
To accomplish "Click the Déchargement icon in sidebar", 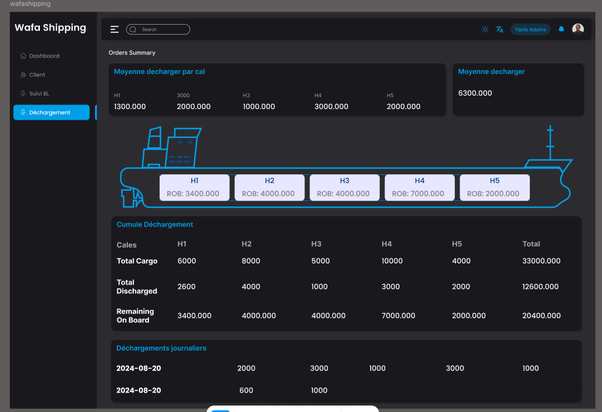I will [23, 112].
